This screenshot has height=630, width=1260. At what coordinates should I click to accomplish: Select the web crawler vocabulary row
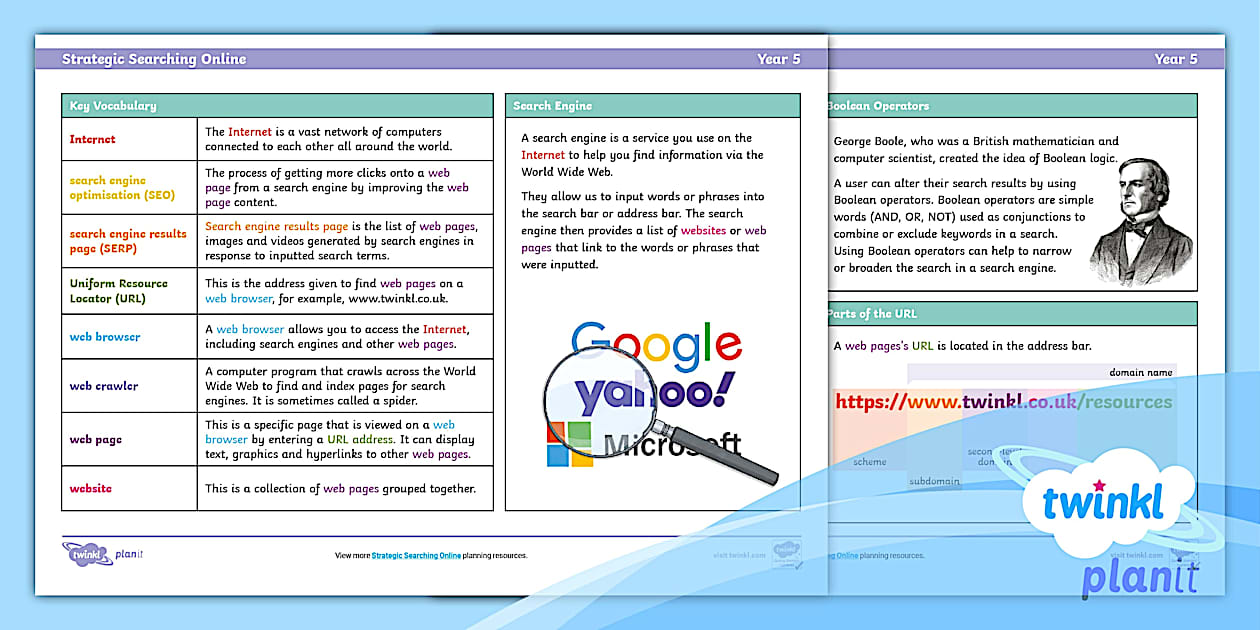275,386
